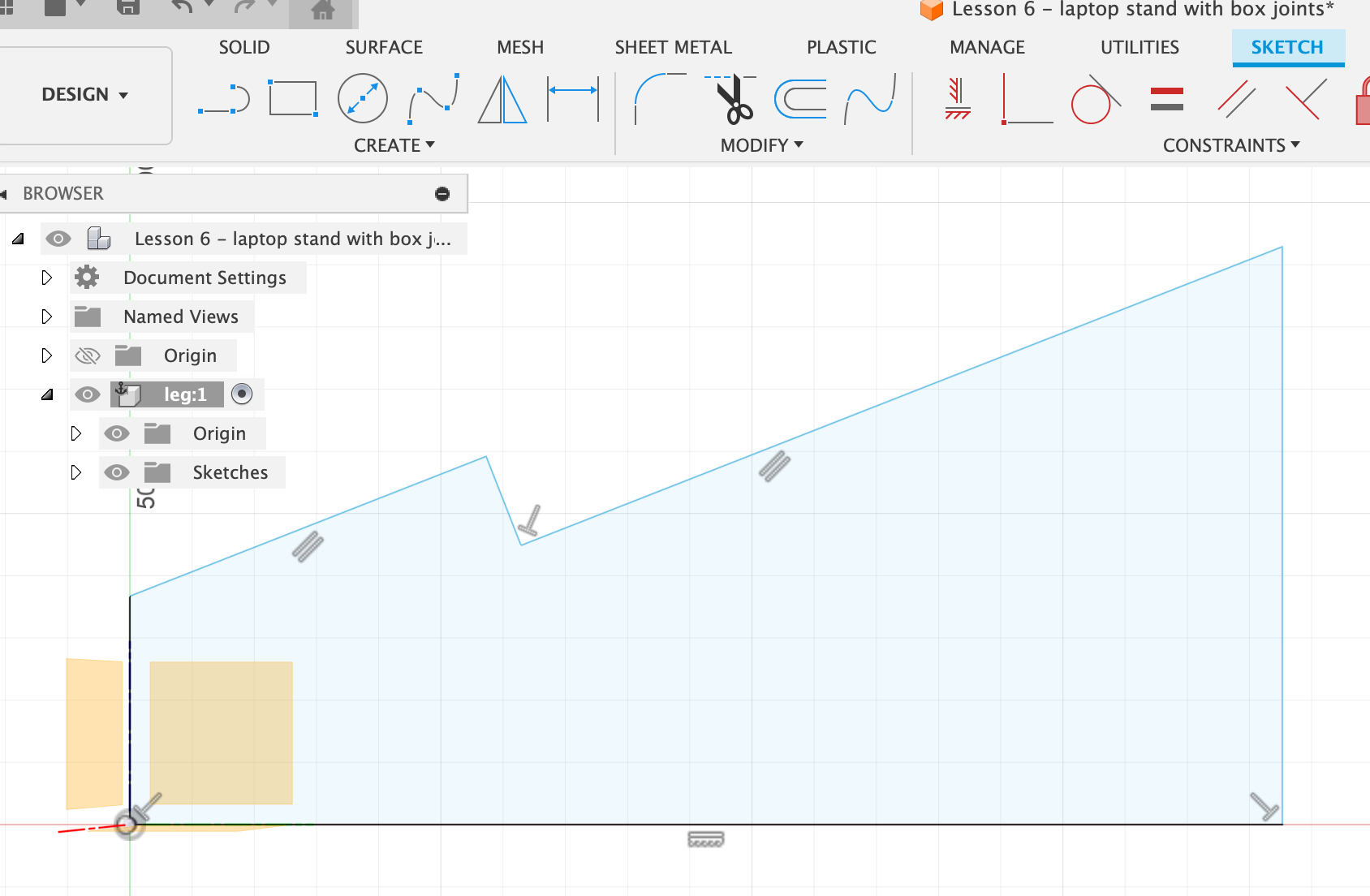Select the Fillet tool
Viewport: 1370px width, 896px height.
[658, 99]
